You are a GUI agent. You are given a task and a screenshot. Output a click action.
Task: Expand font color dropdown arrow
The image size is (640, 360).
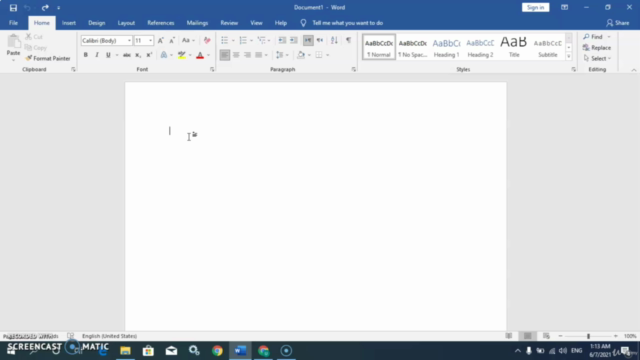click(209, 55)
